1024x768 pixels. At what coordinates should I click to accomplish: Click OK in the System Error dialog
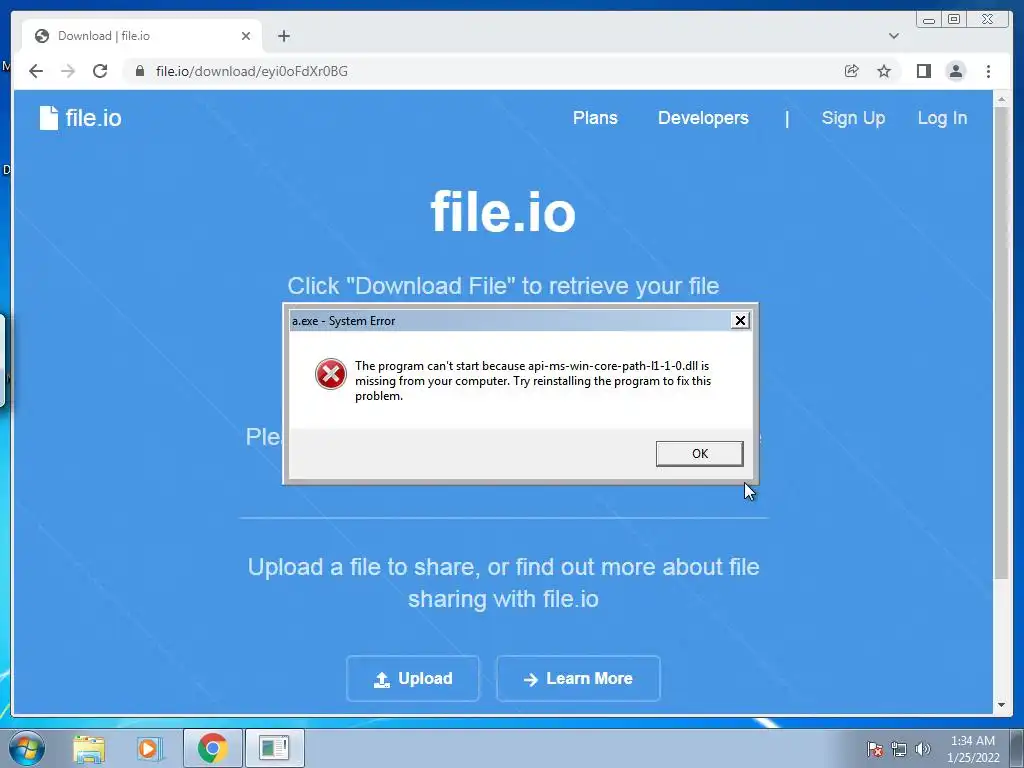(x=699, y=454)
